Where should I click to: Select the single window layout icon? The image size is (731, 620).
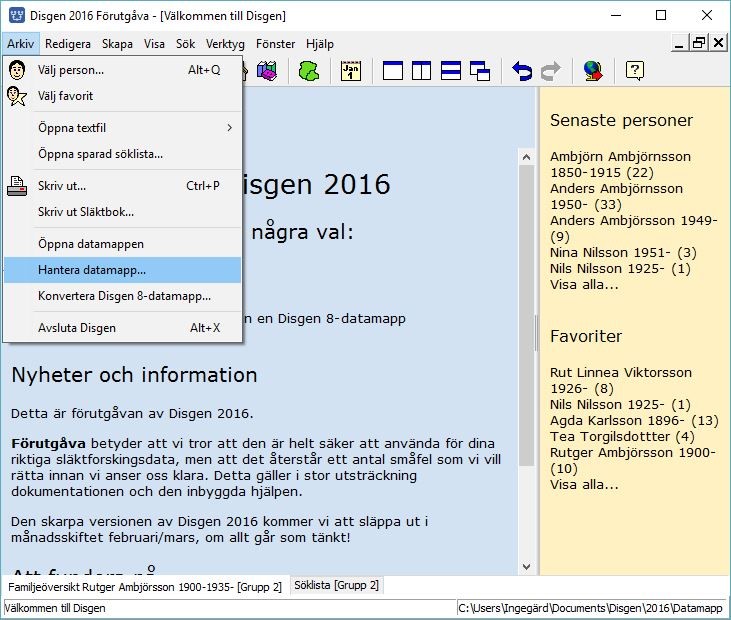(x=393, y=71)
